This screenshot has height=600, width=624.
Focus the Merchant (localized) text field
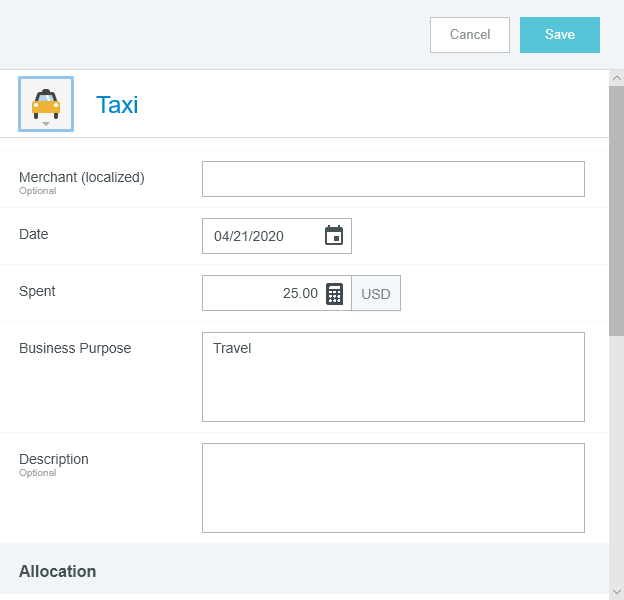[x=393, y=179]
